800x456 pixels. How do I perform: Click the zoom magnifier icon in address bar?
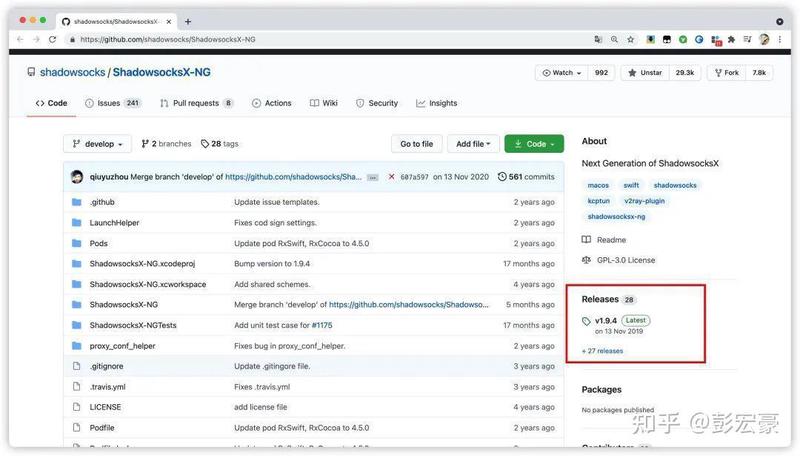click(x=614, y=39)
